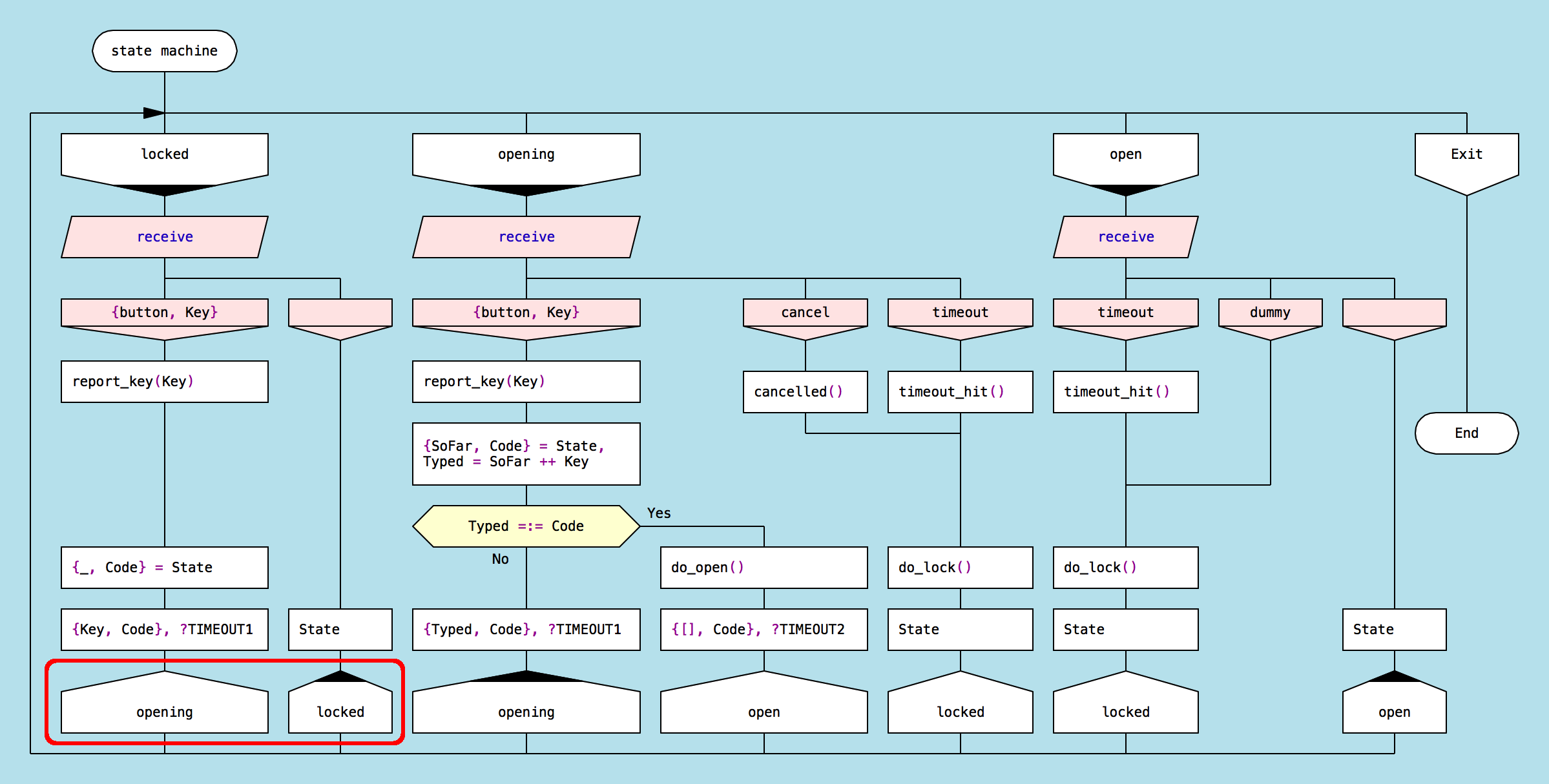Select the receive node under 'open'
1549x784 pixels.
(x=1125, y=237)
